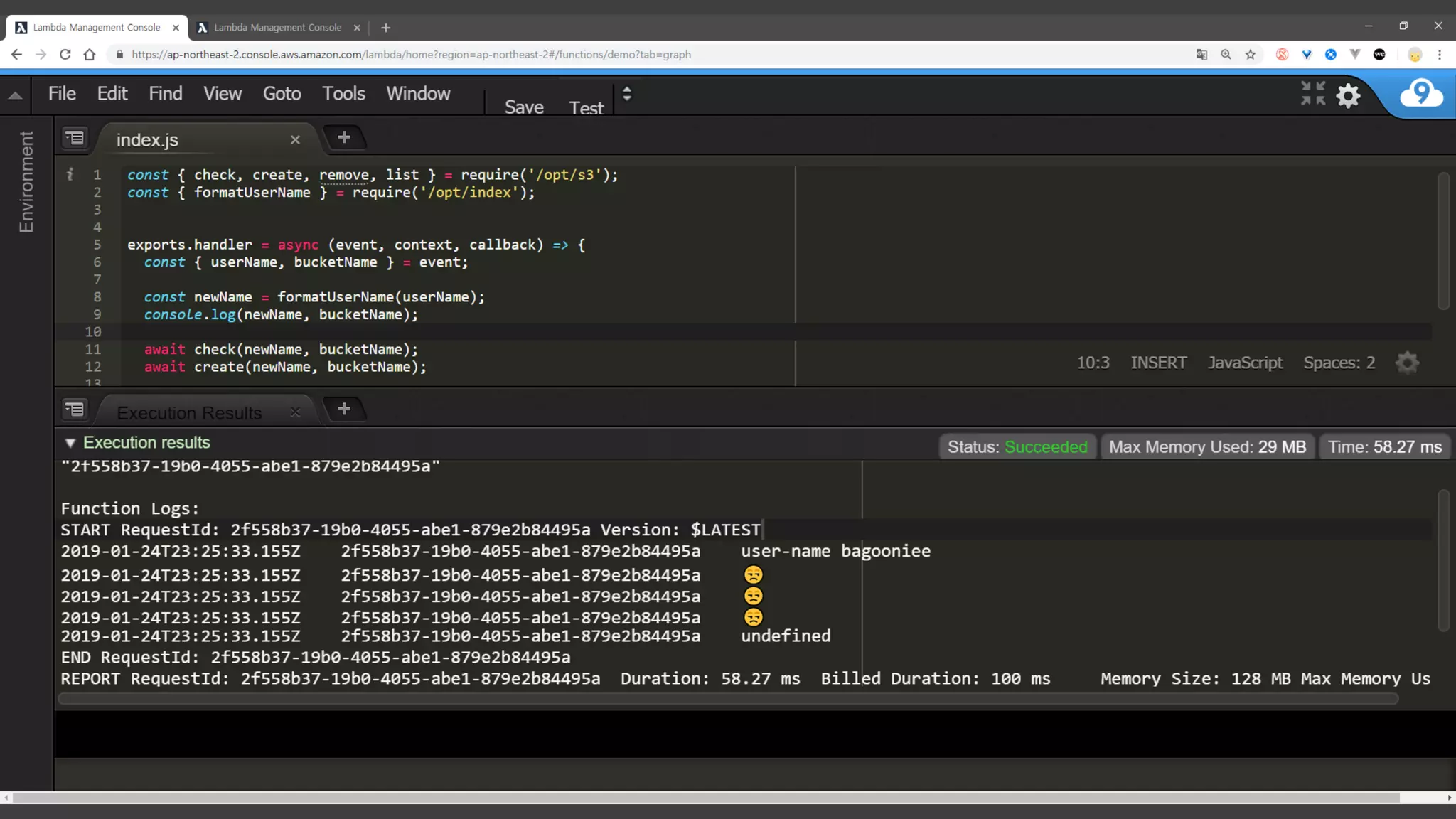Image resolution: width=1456 pixels, height=819 pixels.
Task: Click the exit fullscreen arrows icon
Action: [x=1313, y=93]
